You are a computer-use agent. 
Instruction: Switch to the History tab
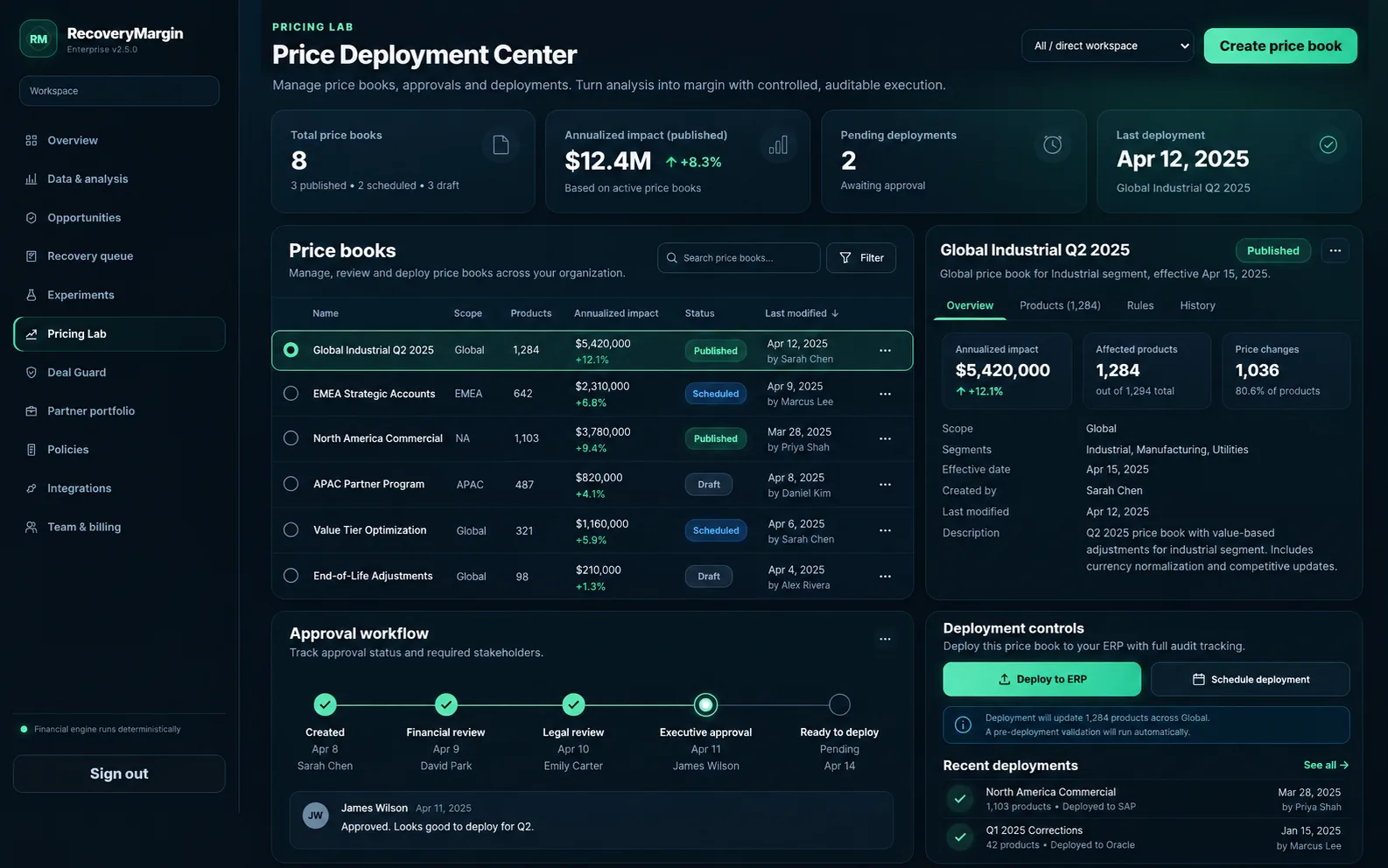click(1197, 305)
